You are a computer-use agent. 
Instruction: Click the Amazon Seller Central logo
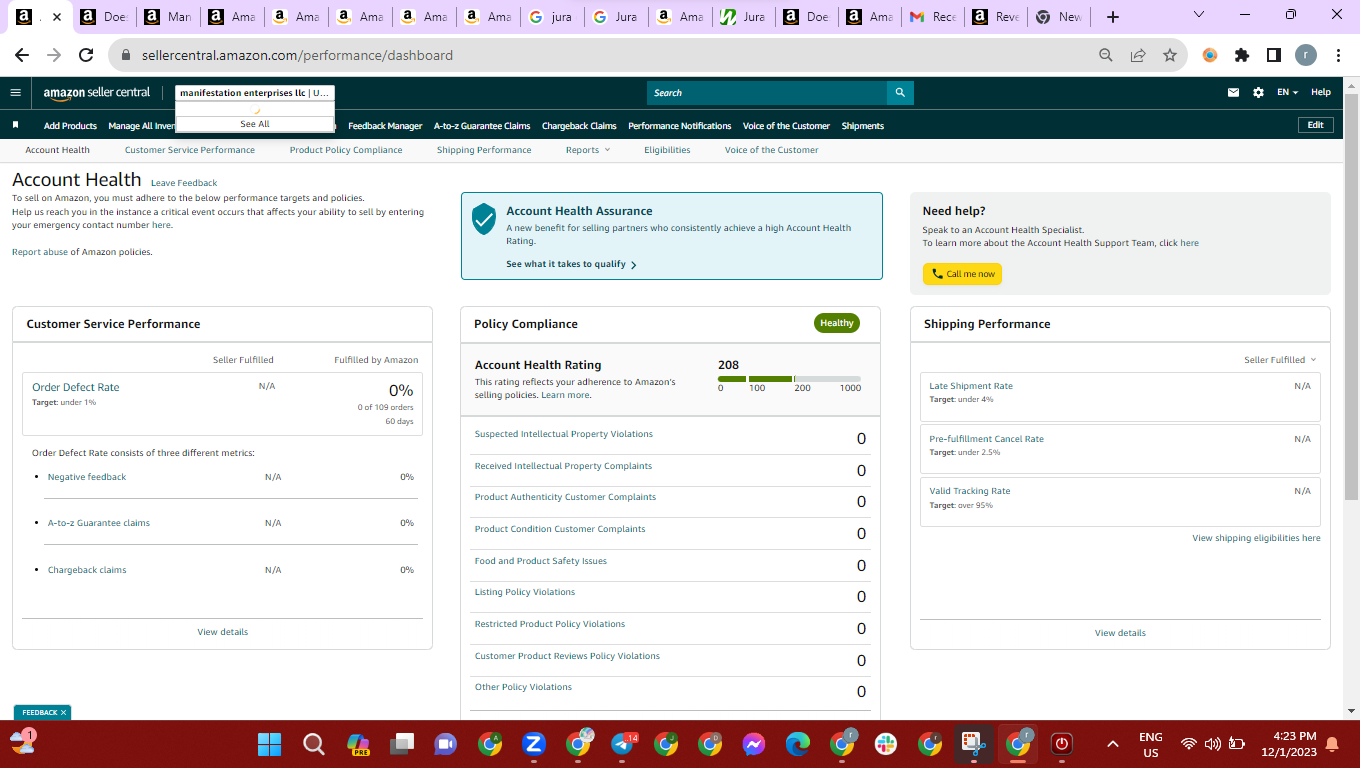pos(97,92)
